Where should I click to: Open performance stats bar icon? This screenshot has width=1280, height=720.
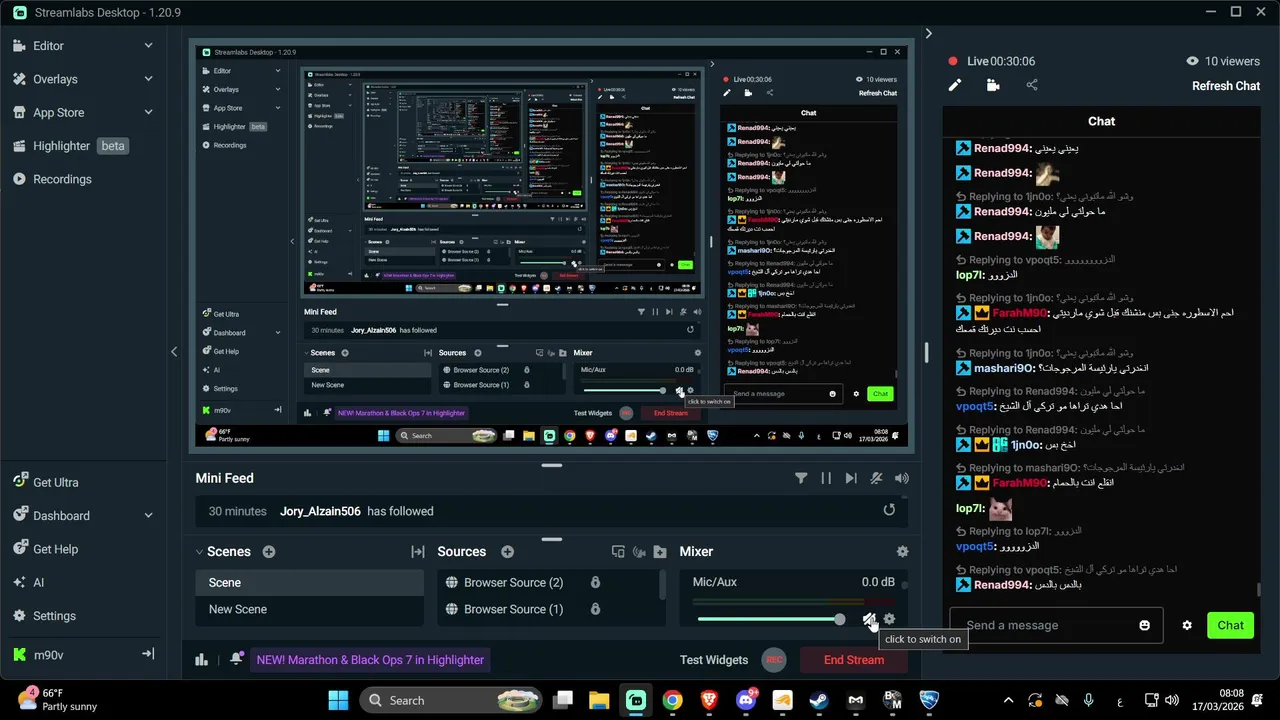click(x=201, y=659)
